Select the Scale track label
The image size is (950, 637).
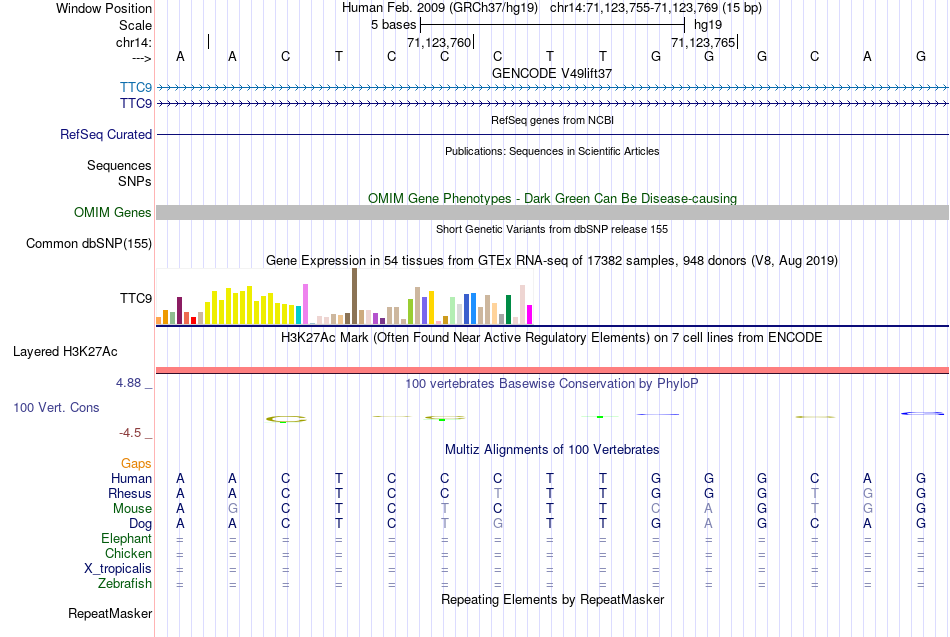coord(135,25)
